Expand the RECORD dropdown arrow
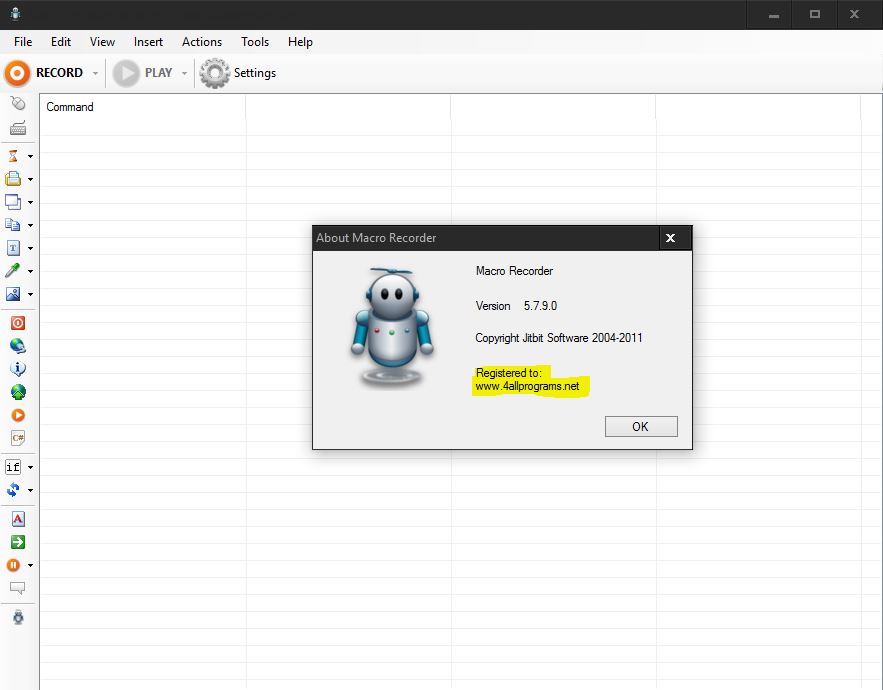The height and width of the screenshot is (690, 883). [x=95, y=73]
